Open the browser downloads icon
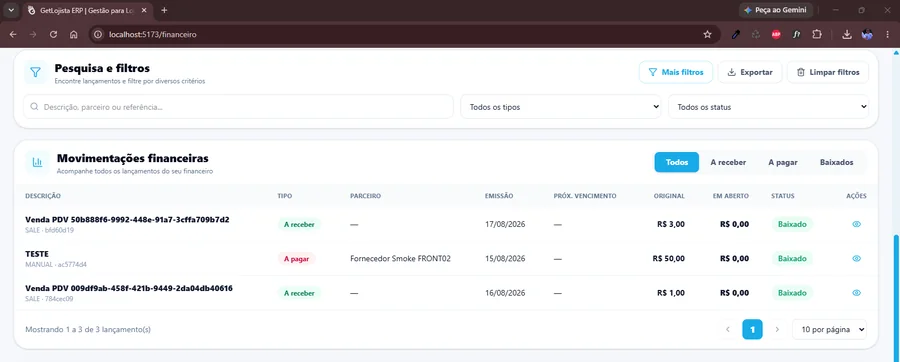900x362 pixels. tap(847, 34)
